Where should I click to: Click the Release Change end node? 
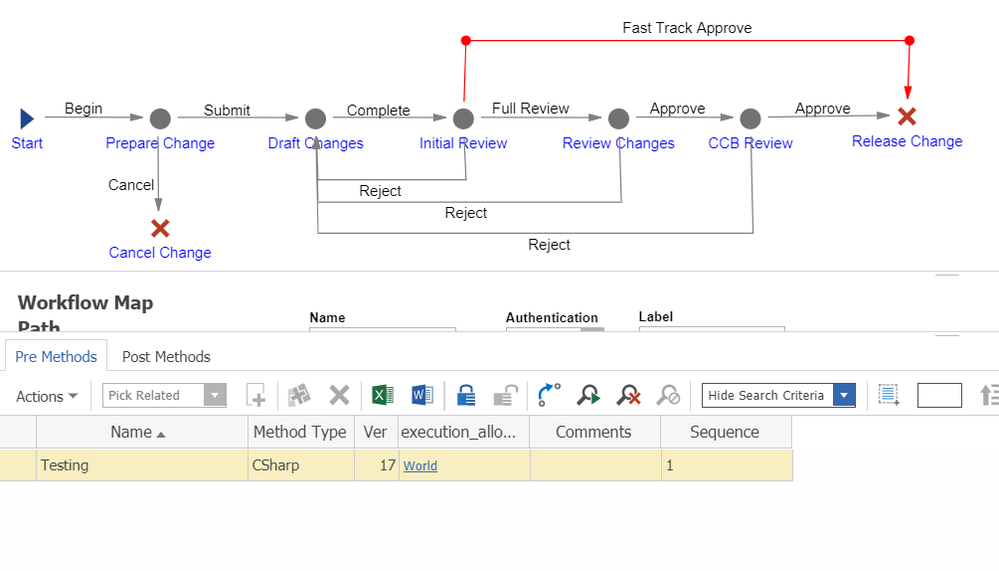tap(907, 117)
